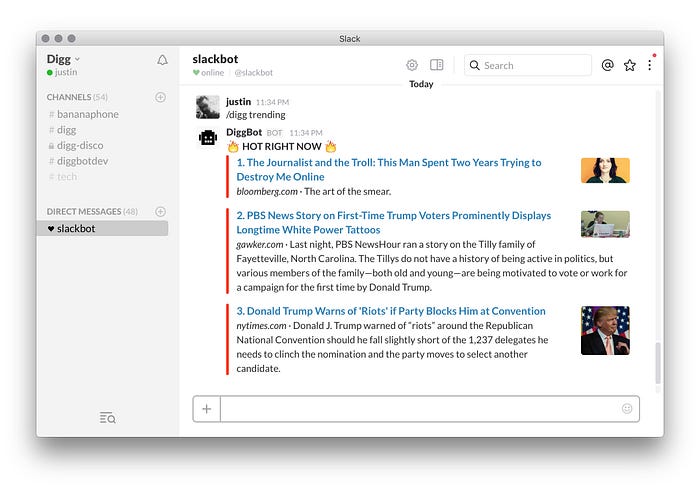Click the PBS story thumbnail image

click(605, 224)
